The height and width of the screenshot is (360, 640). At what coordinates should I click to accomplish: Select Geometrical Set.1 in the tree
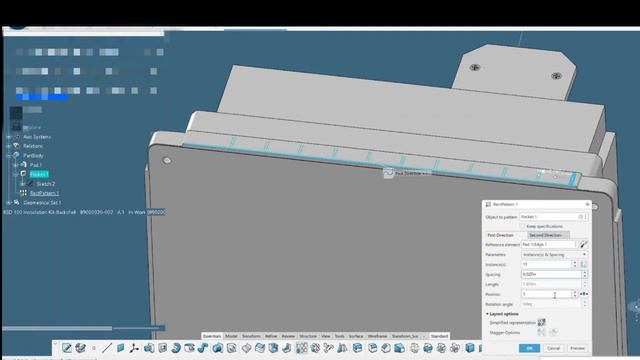pos(42,202)
